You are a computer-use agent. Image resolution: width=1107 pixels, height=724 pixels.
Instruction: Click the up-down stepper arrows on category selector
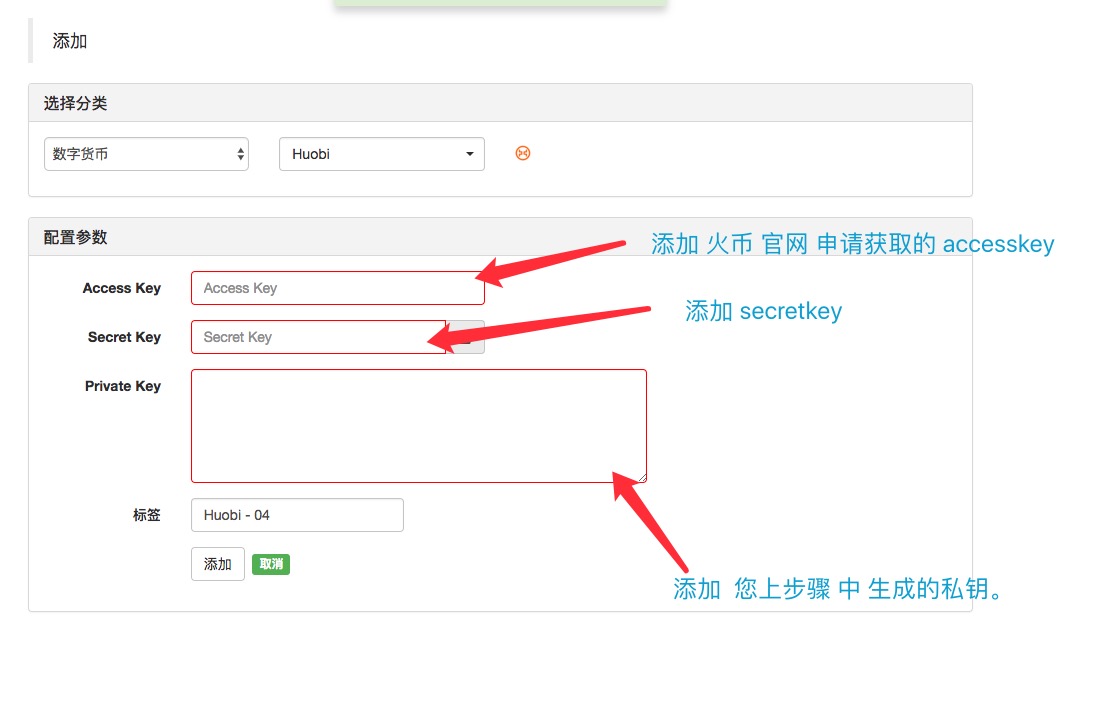pyautogui.click(x=240, y=153)
